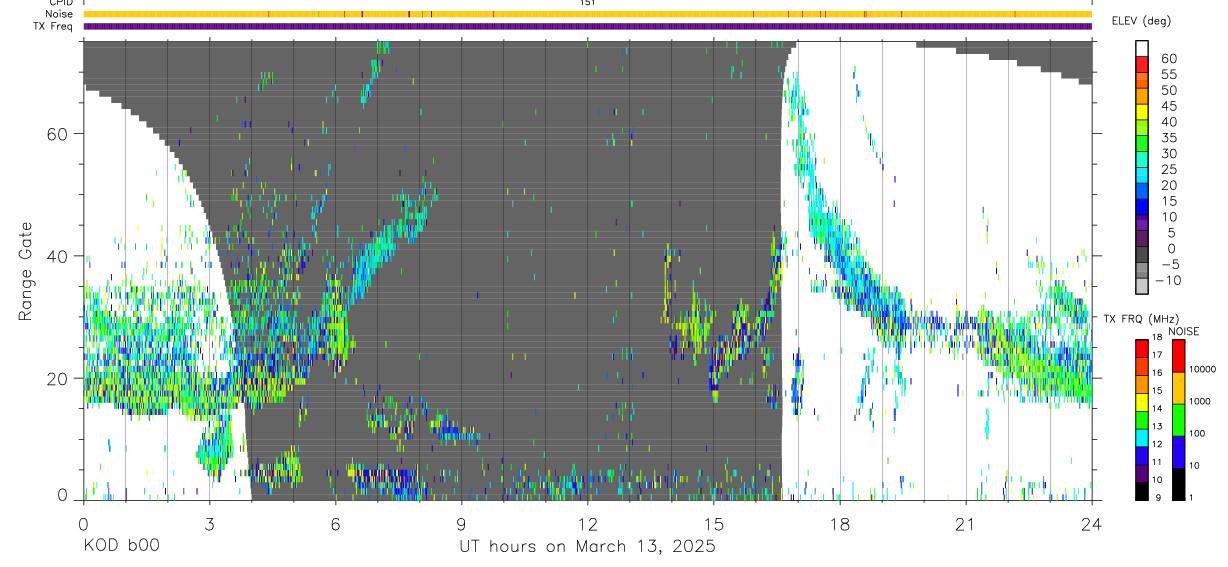Click the Range Gate y-axis title

click(x=27, y=270)
